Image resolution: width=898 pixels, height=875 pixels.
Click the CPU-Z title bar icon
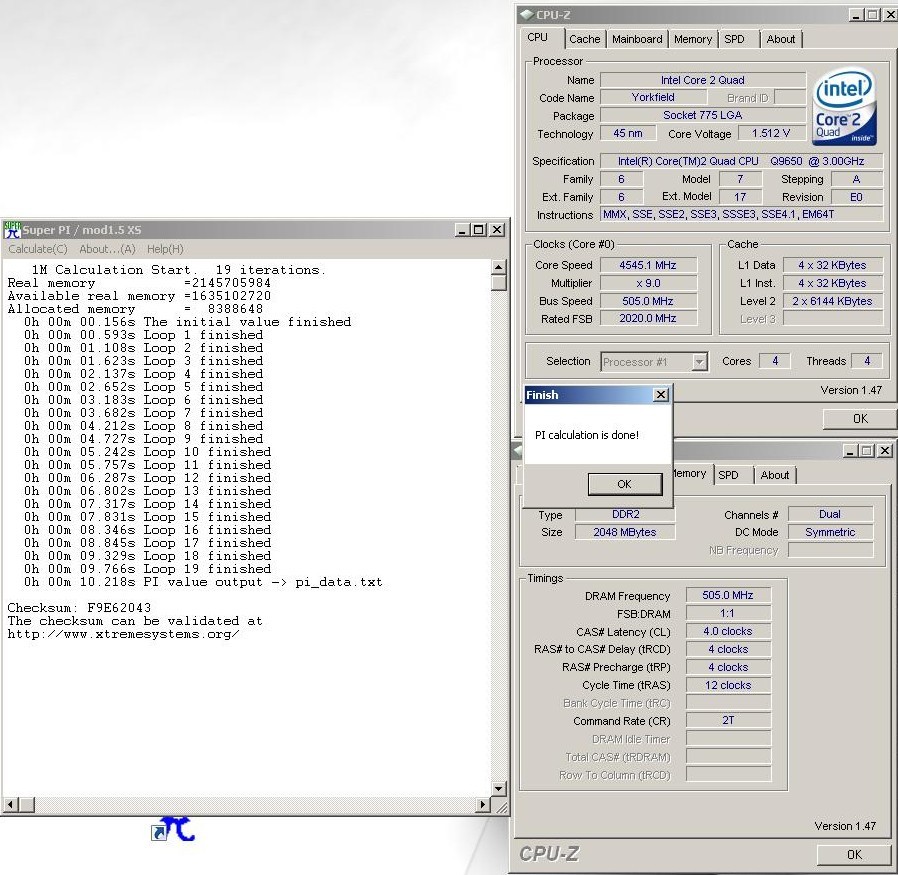(x=526, y=15)
